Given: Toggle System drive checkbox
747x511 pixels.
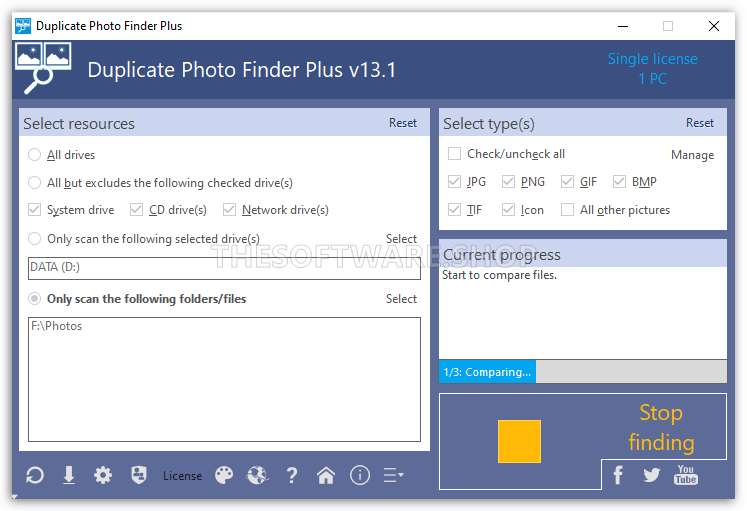Looking at the screenshot, I should coord(34,210).
